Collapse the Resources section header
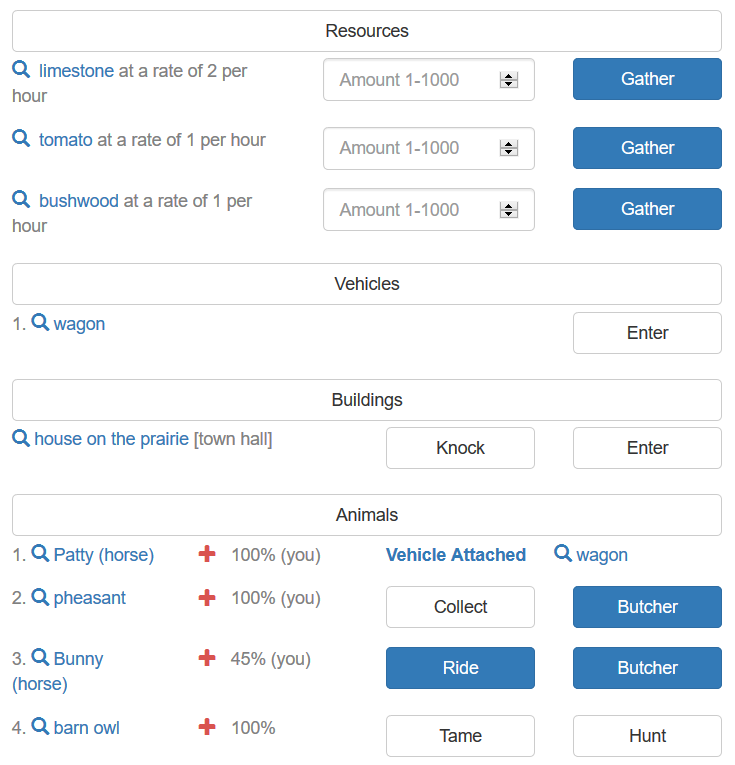Image resolution: width=735 pixels, height=765 pixels. [367, 31]
